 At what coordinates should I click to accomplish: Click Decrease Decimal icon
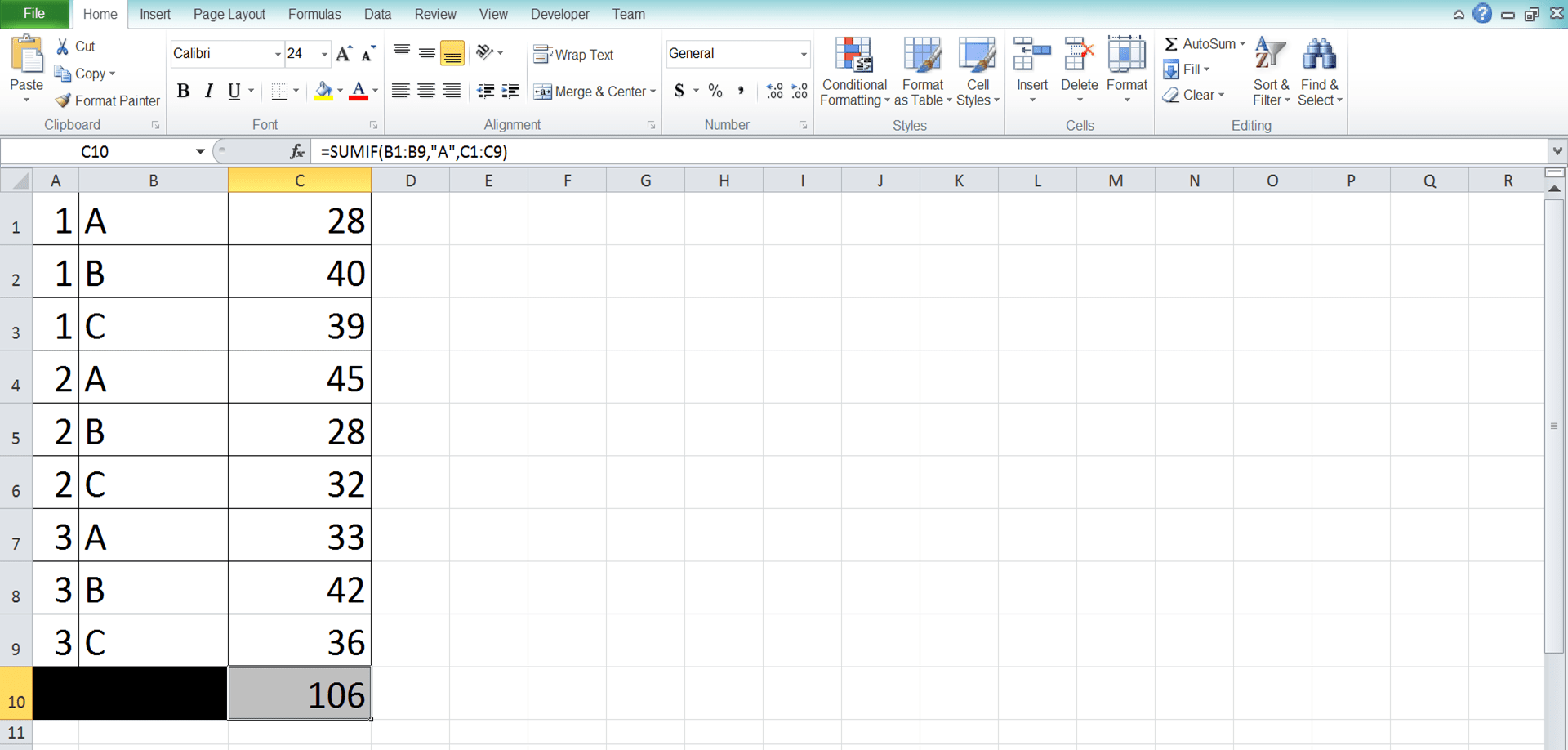[800, 91]
